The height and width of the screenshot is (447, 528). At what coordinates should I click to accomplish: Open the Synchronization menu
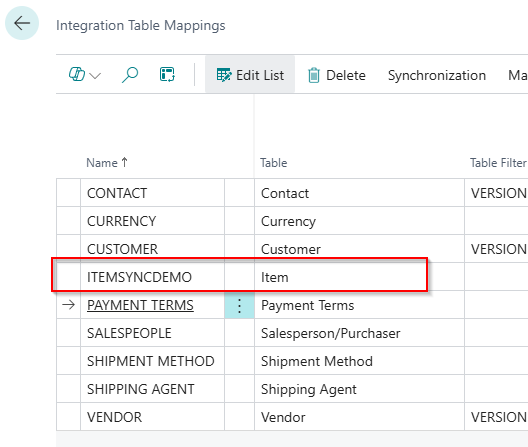click(x=437, y=75)
